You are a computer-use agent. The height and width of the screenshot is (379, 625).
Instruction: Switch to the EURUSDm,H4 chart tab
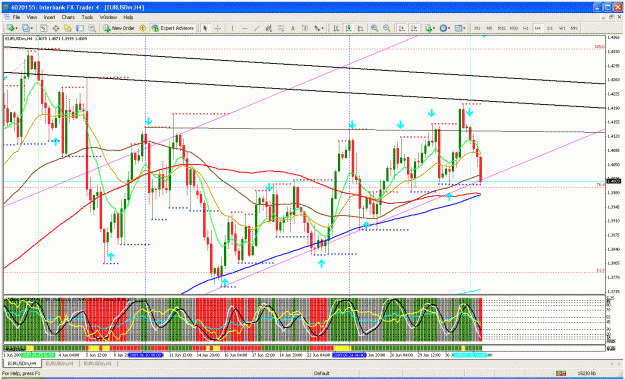coord(22,364)
